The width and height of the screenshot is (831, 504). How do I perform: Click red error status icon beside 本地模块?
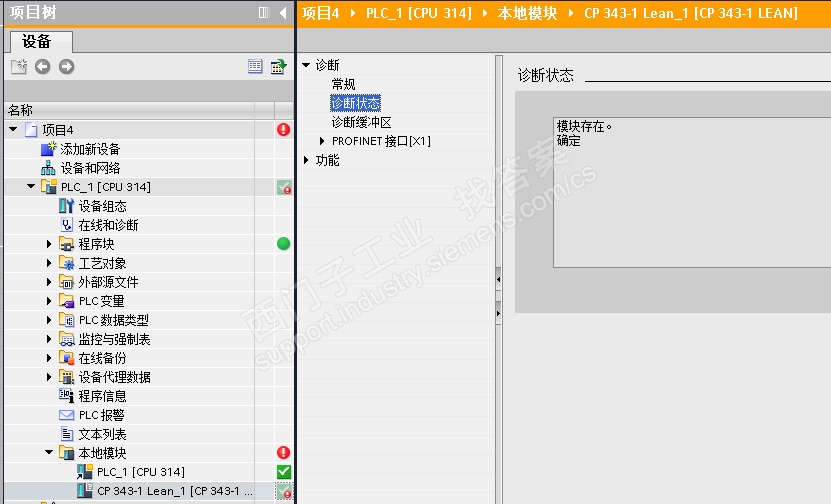tap(284, 453)
